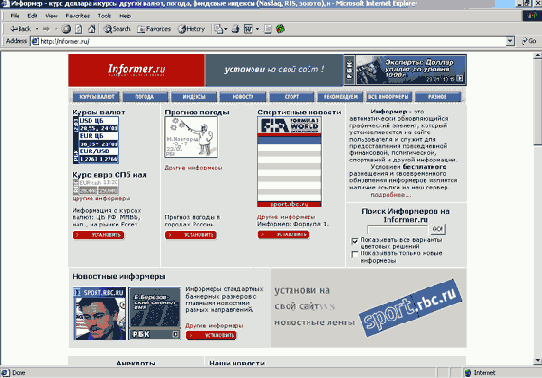Click the scrollbar down arrow
Image resolution: width=542 pixels, height=378 pixels.
(x=538, y=361)
